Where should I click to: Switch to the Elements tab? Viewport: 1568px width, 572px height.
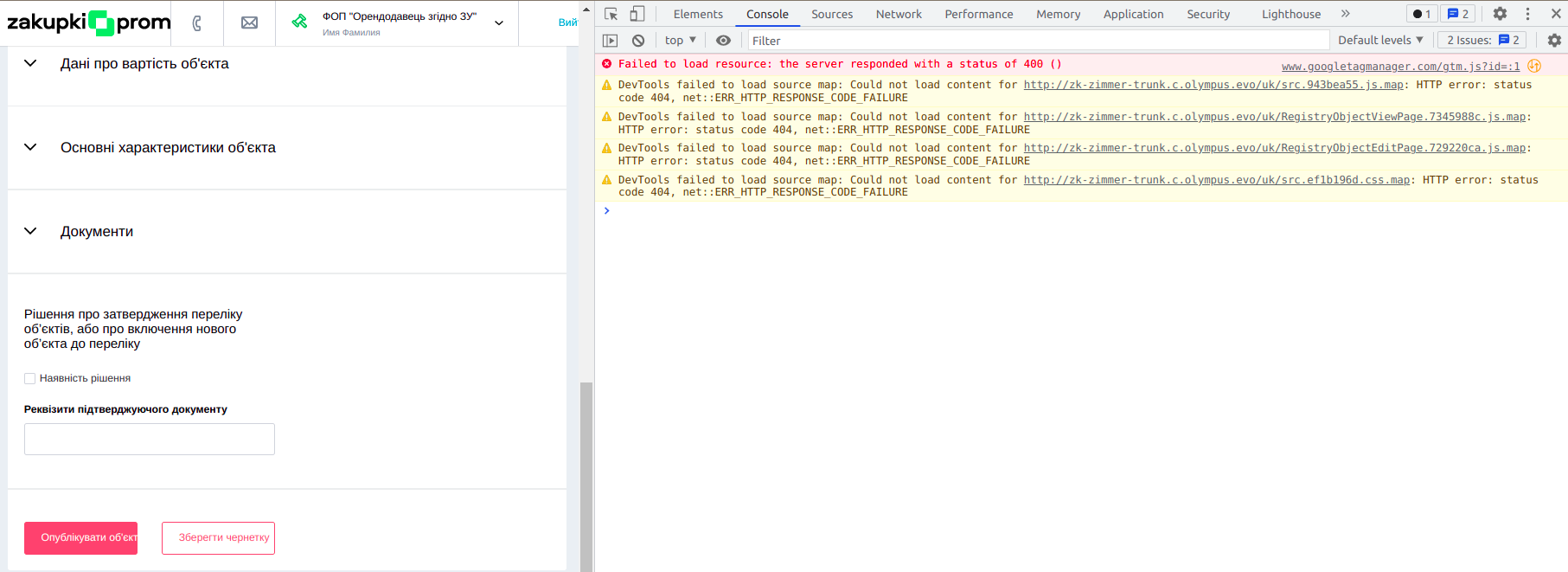pos(697,14)
